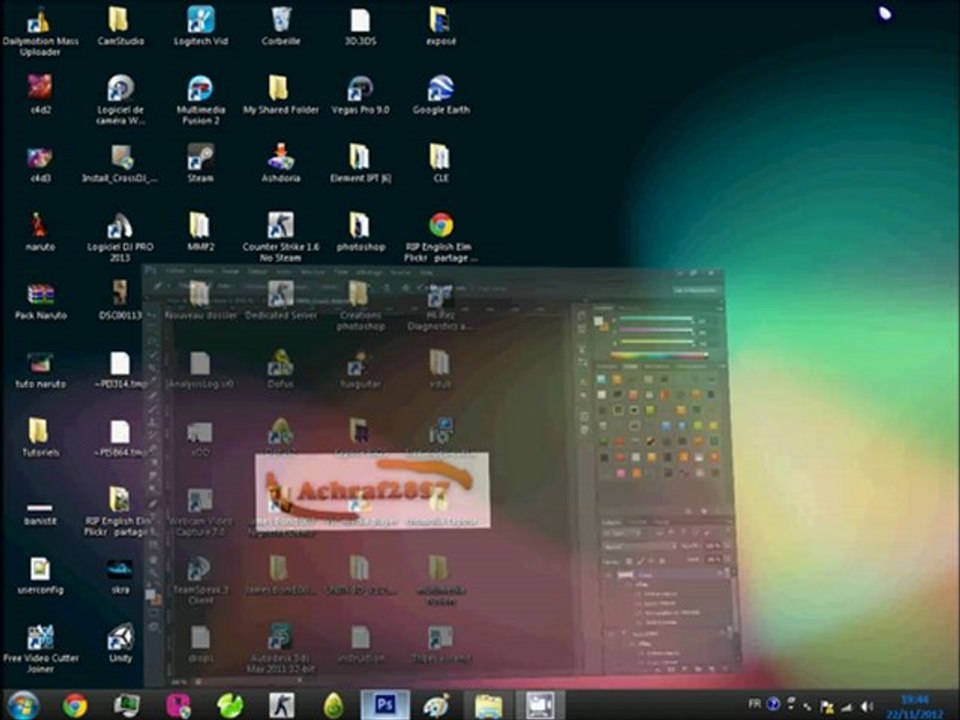The image size is (960, 720).
Task: Open the clock and date in the taskbar
Action: coord(915,707)
